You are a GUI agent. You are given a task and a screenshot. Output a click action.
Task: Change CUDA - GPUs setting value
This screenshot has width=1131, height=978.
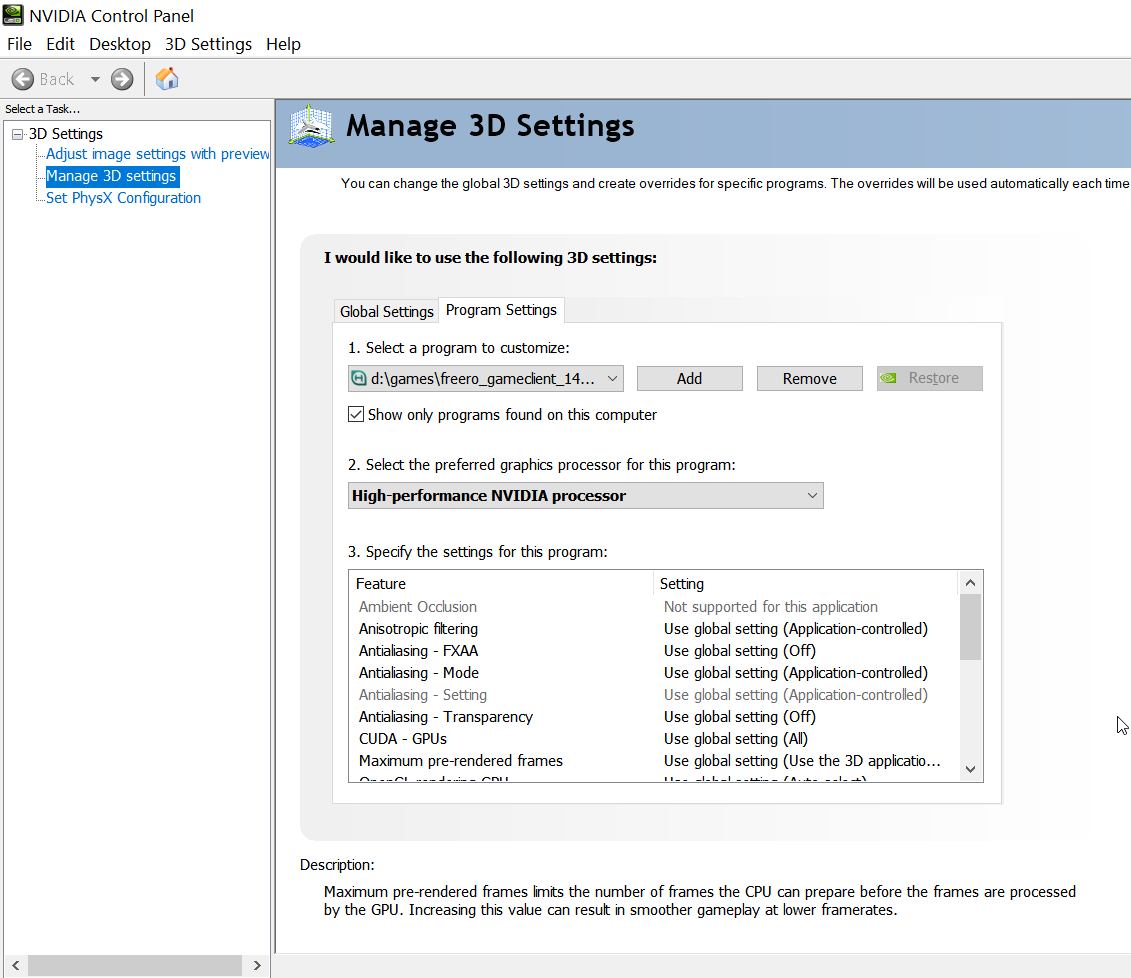[x=736, y=739]
